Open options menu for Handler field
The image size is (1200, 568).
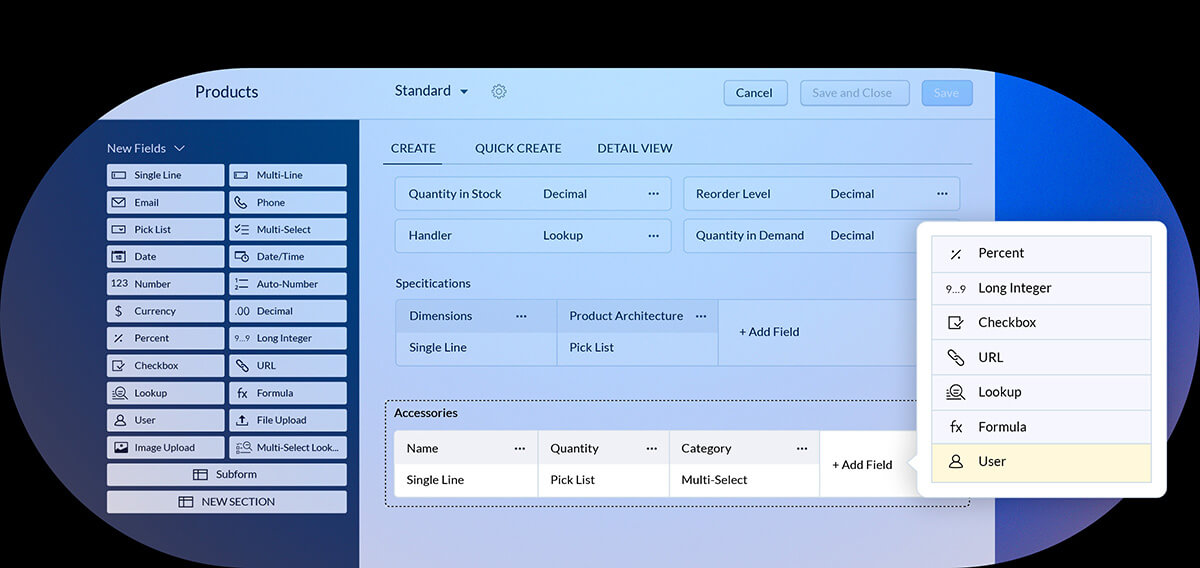[x=653, y=235]
